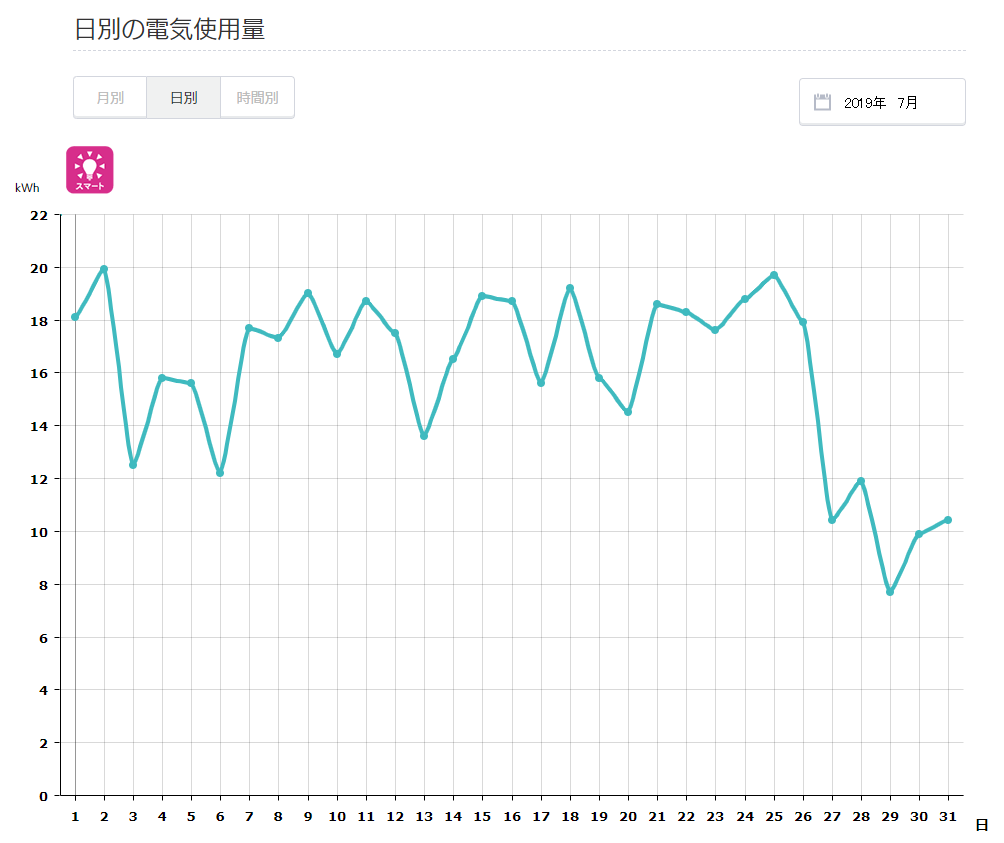
Task: Click the data point for day 24
Action: [745, 299]
